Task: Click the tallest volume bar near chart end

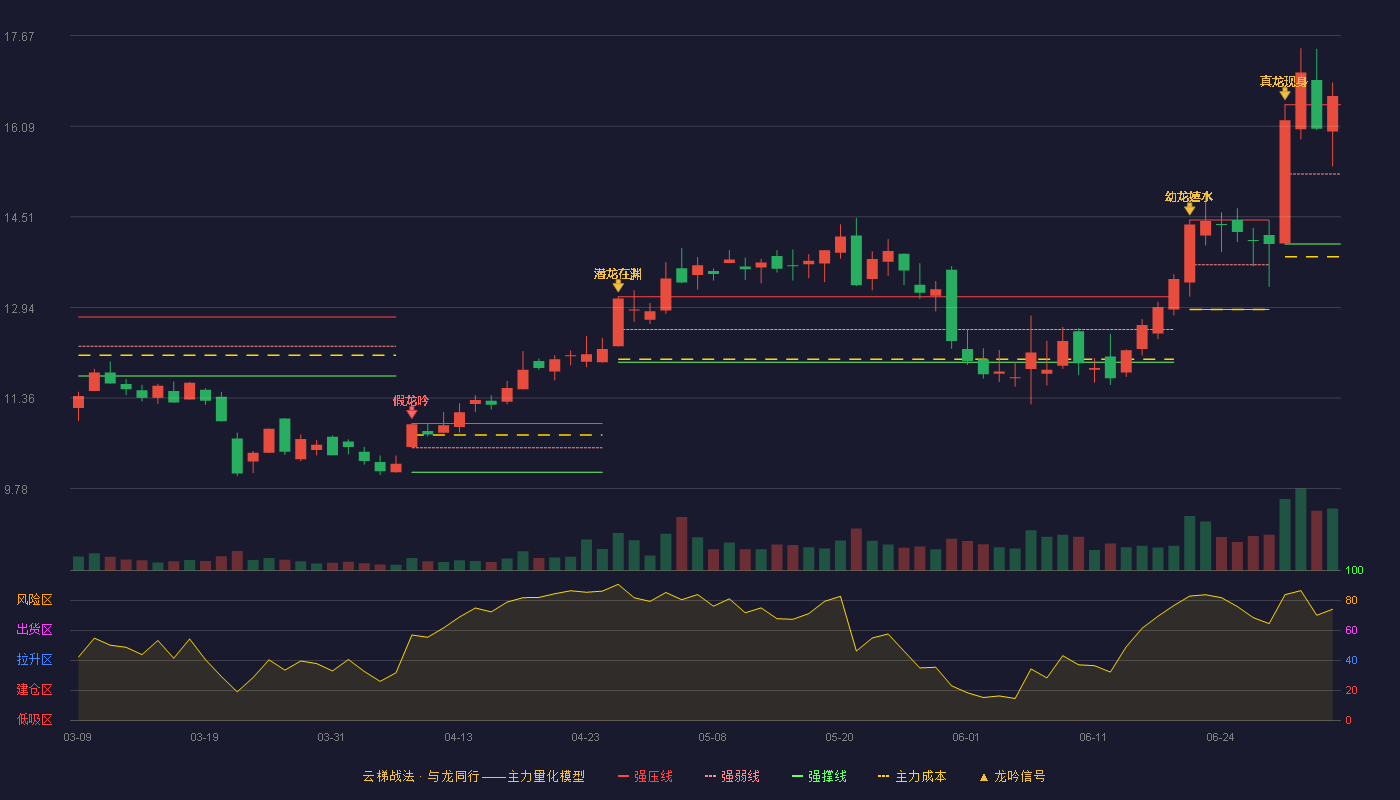Action: (1300, 529)
